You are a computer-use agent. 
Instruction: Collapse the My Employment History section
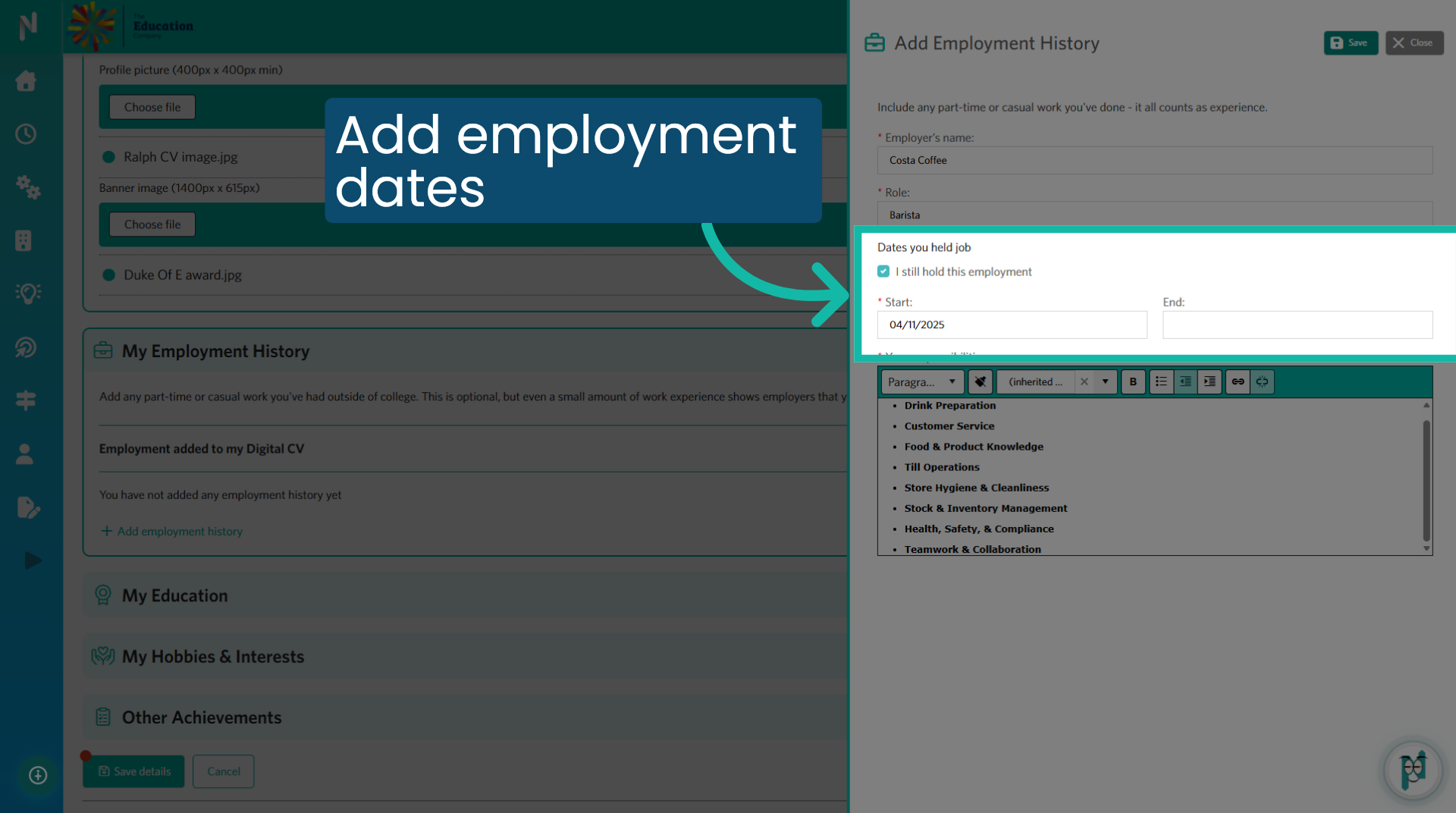(465, 351)
